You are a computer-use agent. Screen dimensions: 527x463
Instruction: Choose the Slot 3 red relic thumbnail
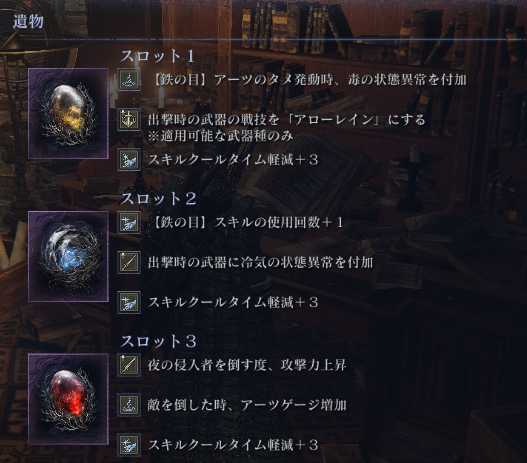(x=68, y=399)
